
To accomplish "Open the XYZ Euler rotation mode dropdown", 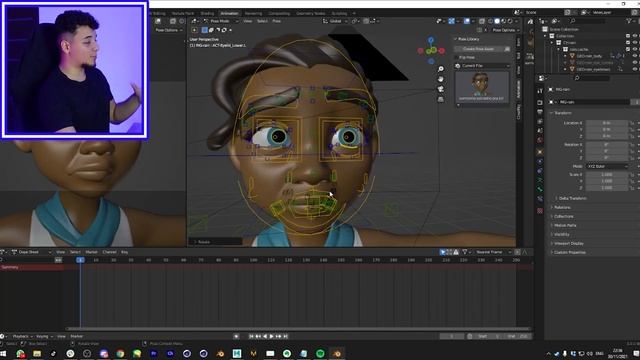I will [607, 166].
